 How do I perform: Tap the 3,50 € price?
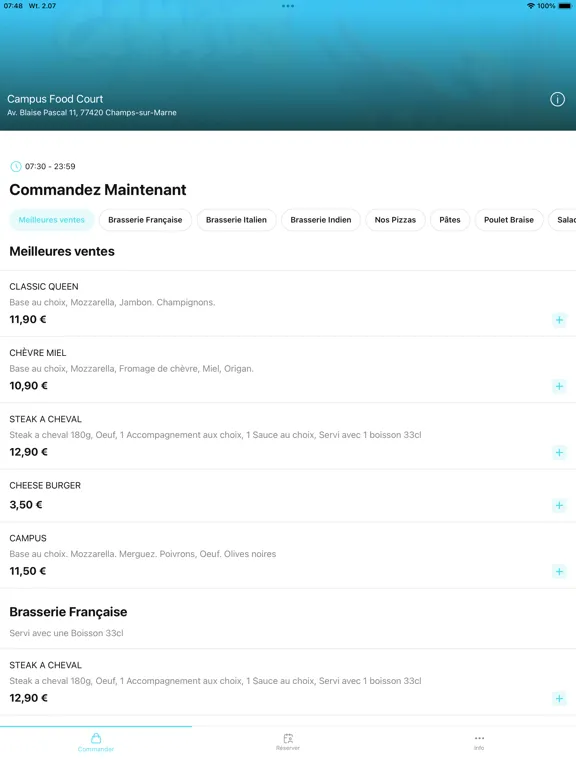26,504
